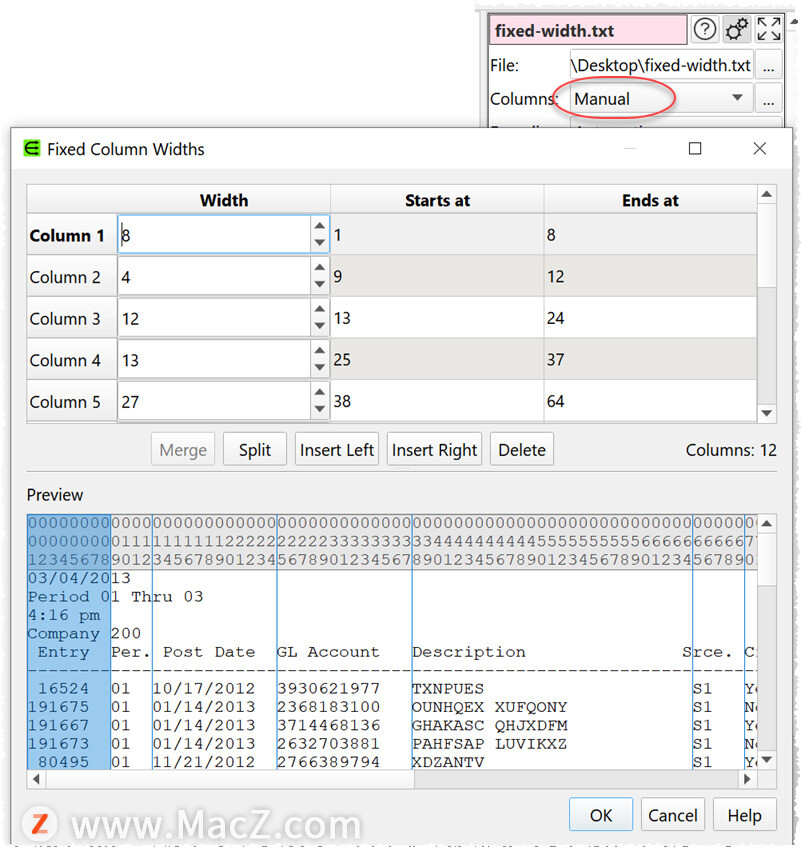Click the Fixed Column Widths app icon
This screenshot has height=851, width=801.
32,148
